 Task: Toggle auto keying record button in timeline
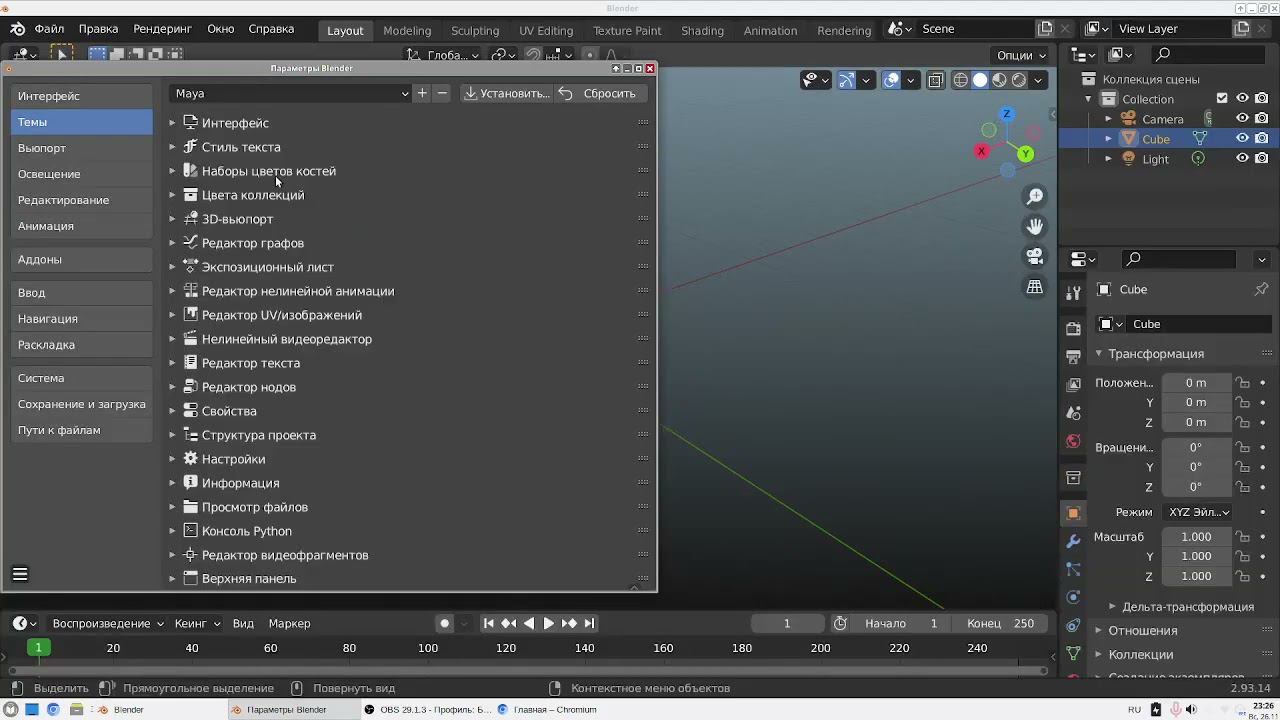click(445, 623)
